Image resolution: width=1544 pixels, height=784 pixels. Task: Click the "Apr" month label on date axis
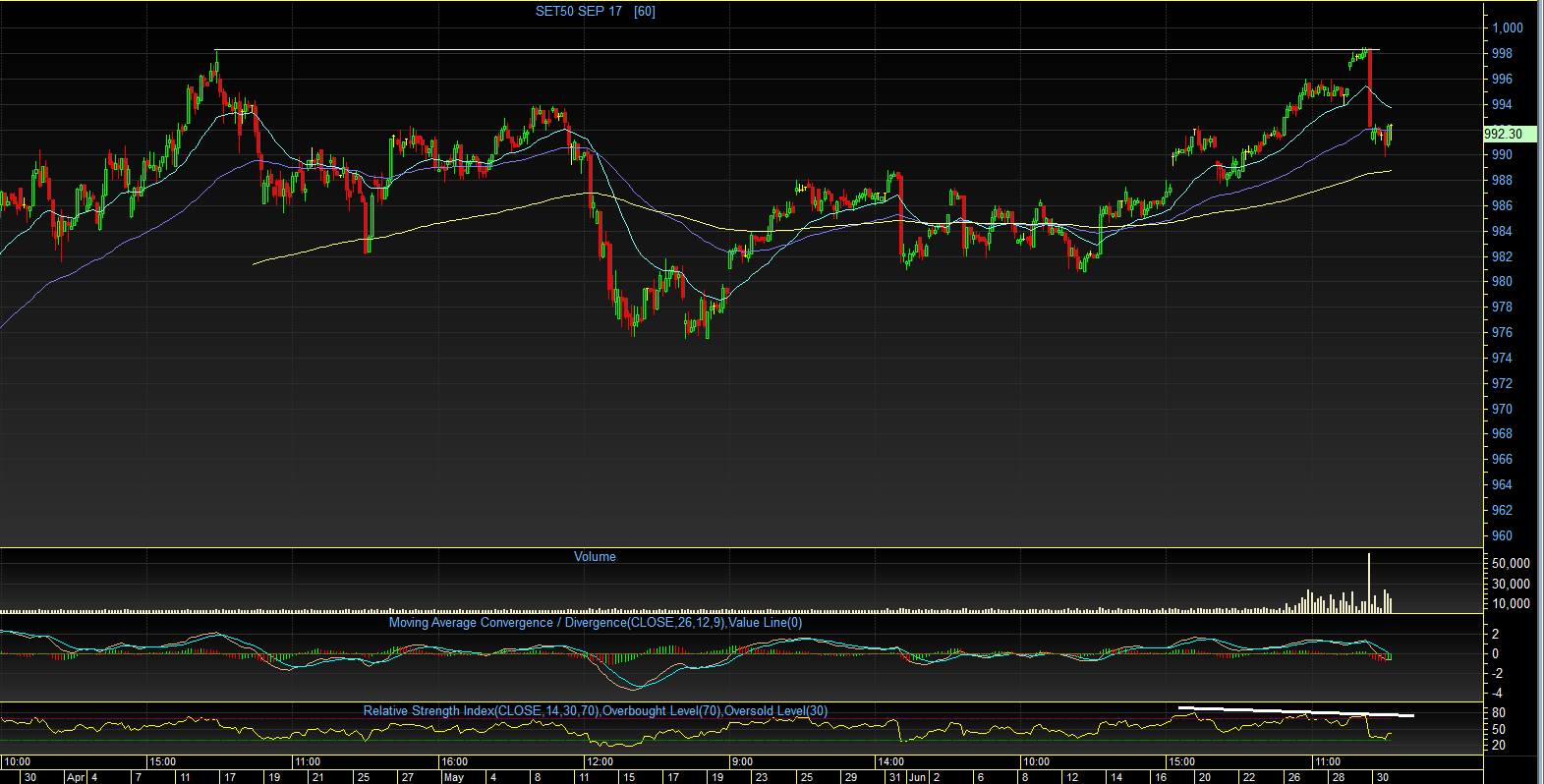click(76, 777)
